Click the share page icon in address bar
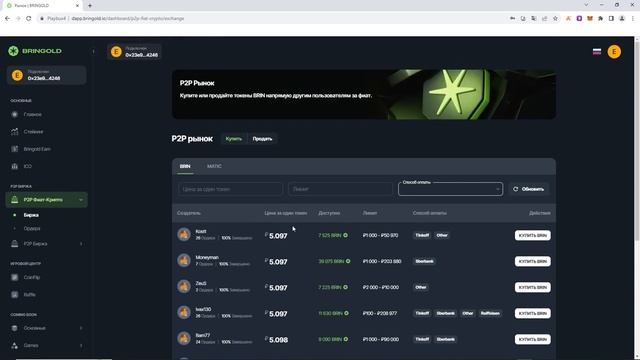The width and height of the screenshot is (640, 360). point(544,18)
